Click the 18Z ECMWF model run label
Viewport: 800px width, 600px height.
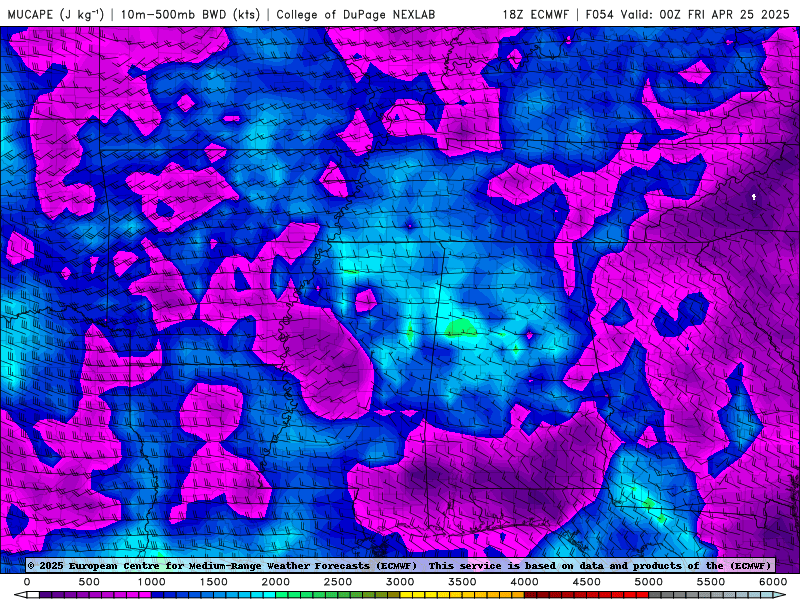(535, 14)
